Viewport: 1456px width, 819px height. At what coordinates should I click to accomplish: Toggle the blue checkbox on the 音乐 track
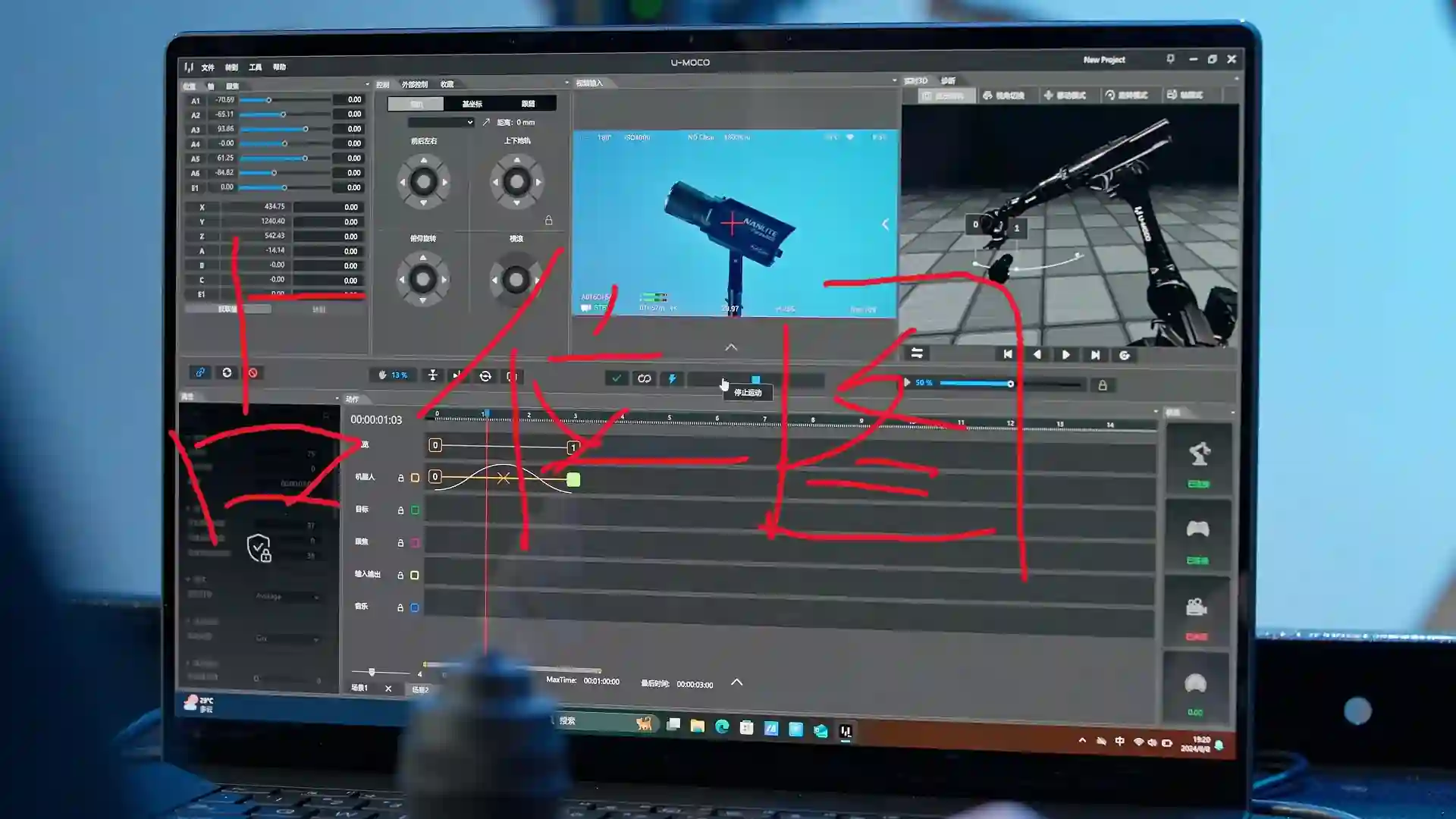click(415, 607)
